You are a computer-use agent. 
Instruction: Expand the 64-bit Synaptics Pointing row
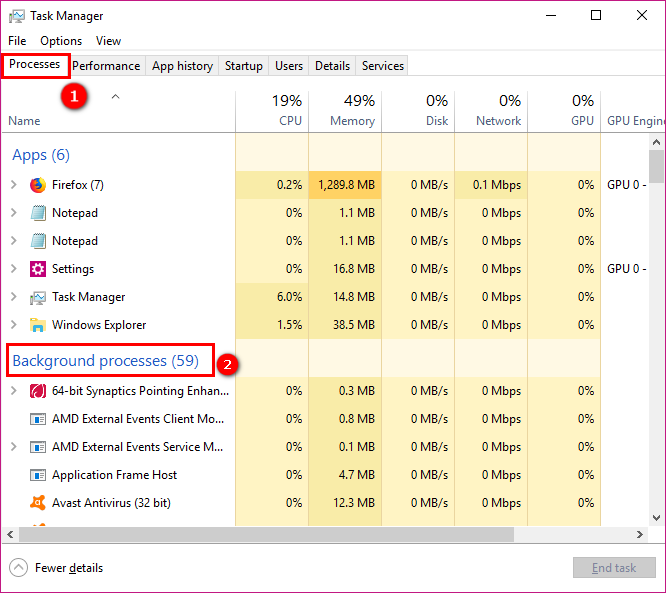[14, 391]
